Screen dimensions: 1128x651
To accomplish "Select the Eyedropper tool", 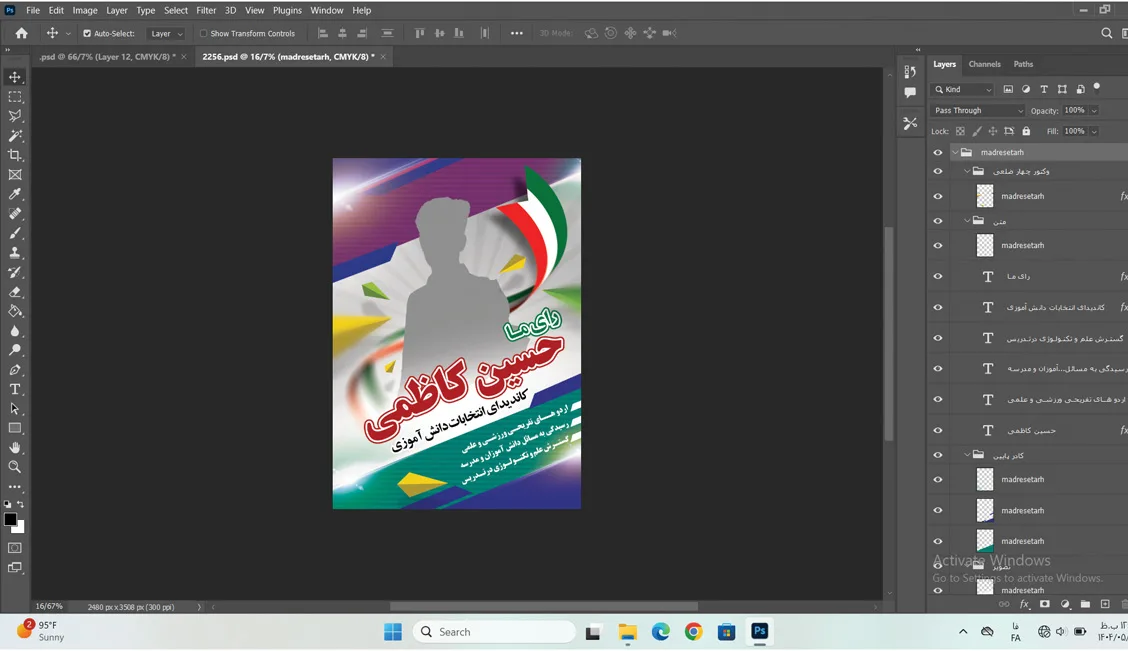I will [14, 194].
